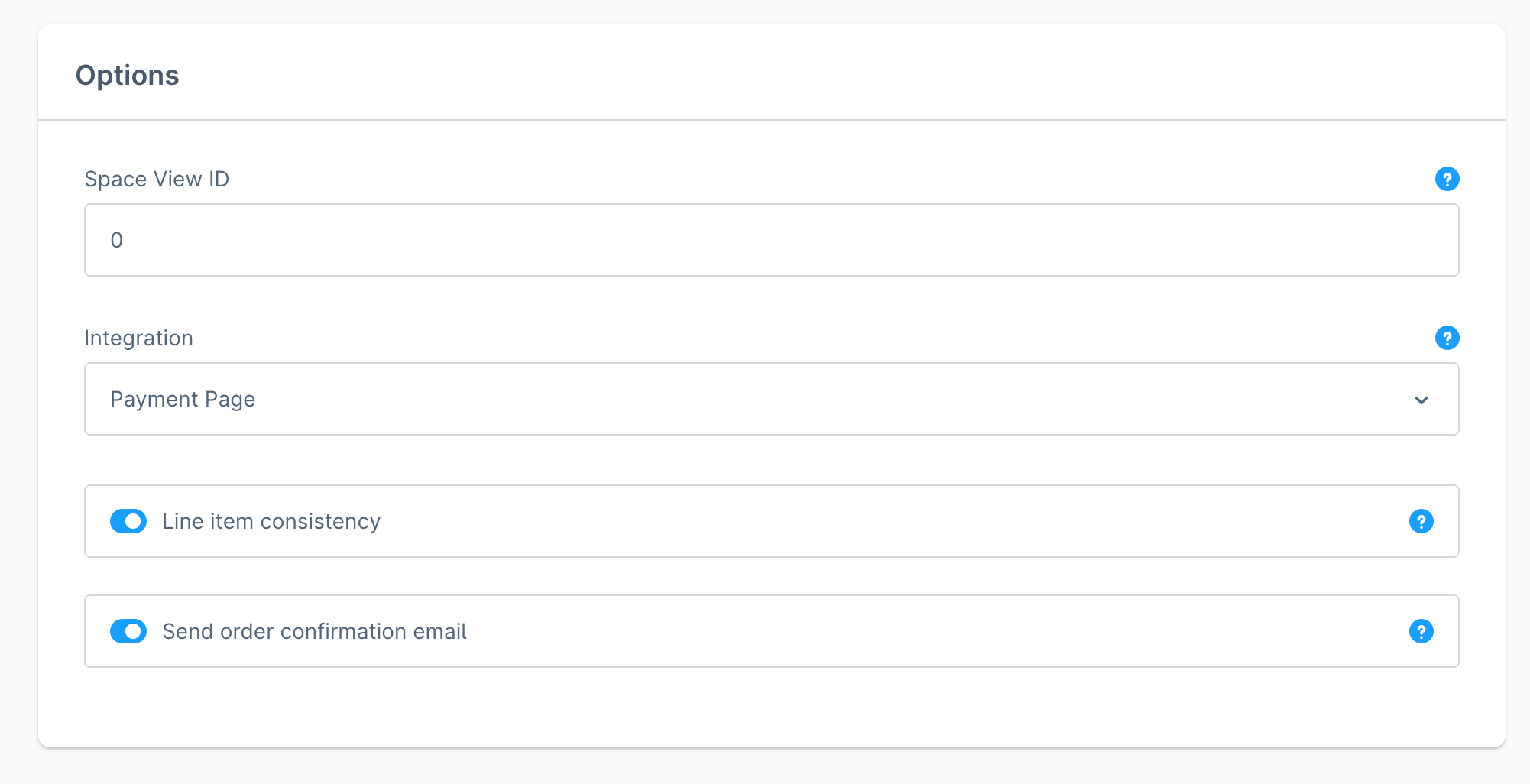Click the Options panel heading
This screenshot has width=1530, height=784.
point(127,76)
